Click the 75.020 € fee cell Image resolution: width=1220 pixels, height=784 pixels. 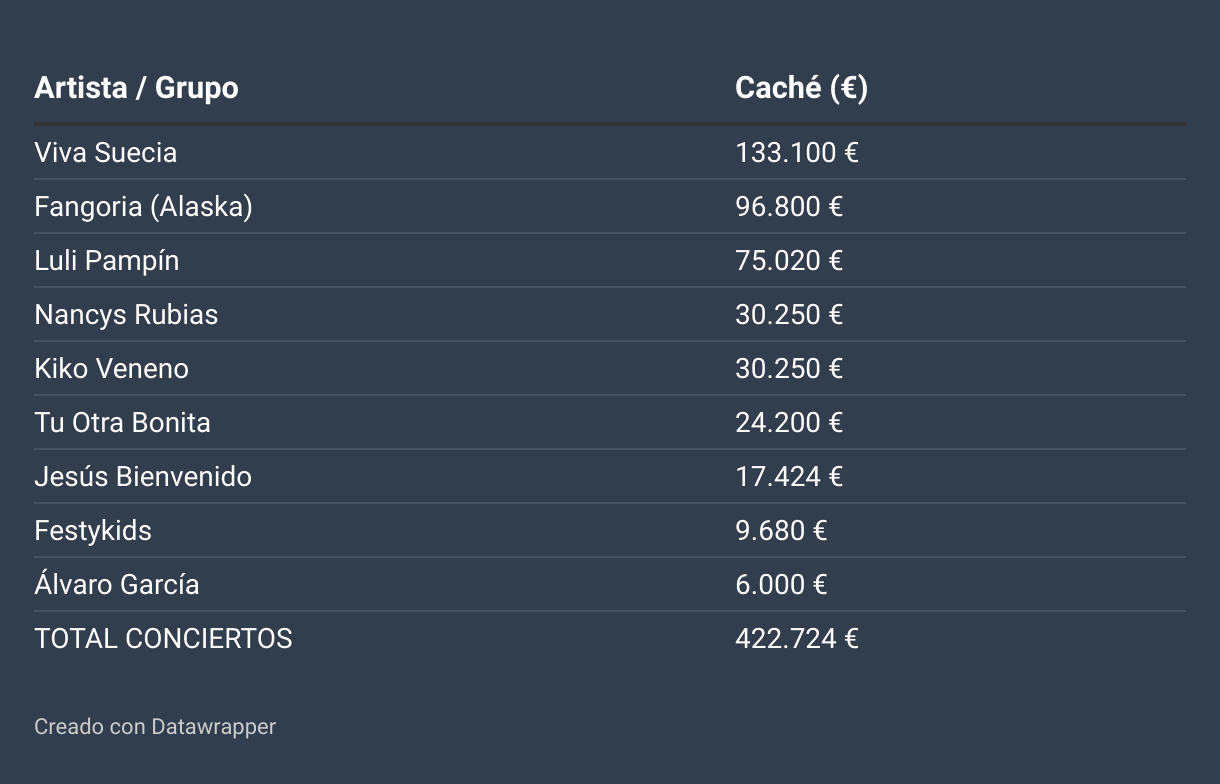click(x=789, y=261)
